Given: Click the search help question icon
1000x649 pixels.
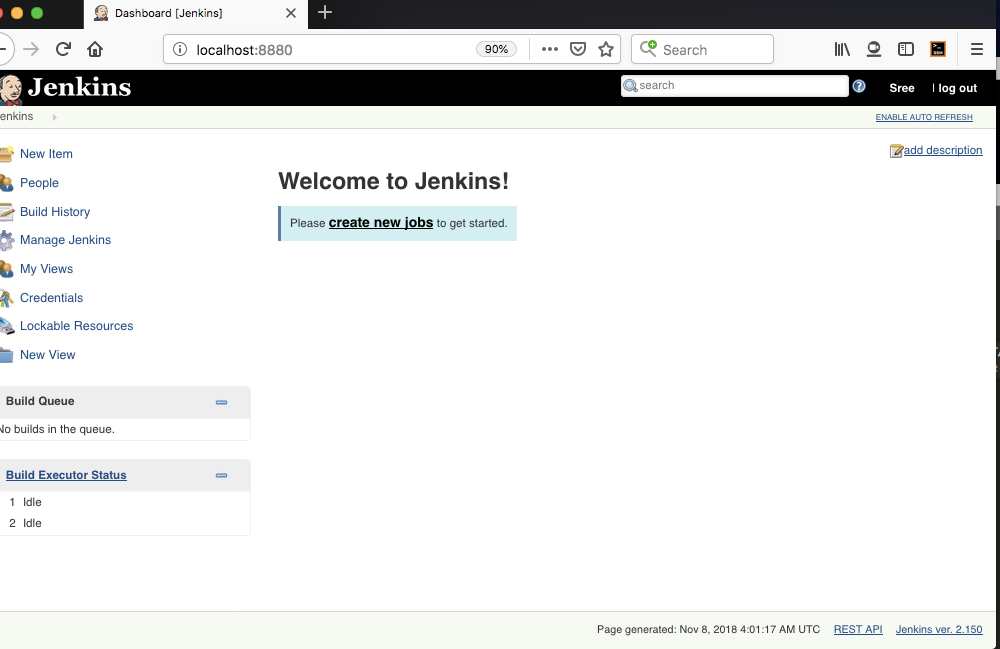Looking at the screenshot, I should 859,86.
